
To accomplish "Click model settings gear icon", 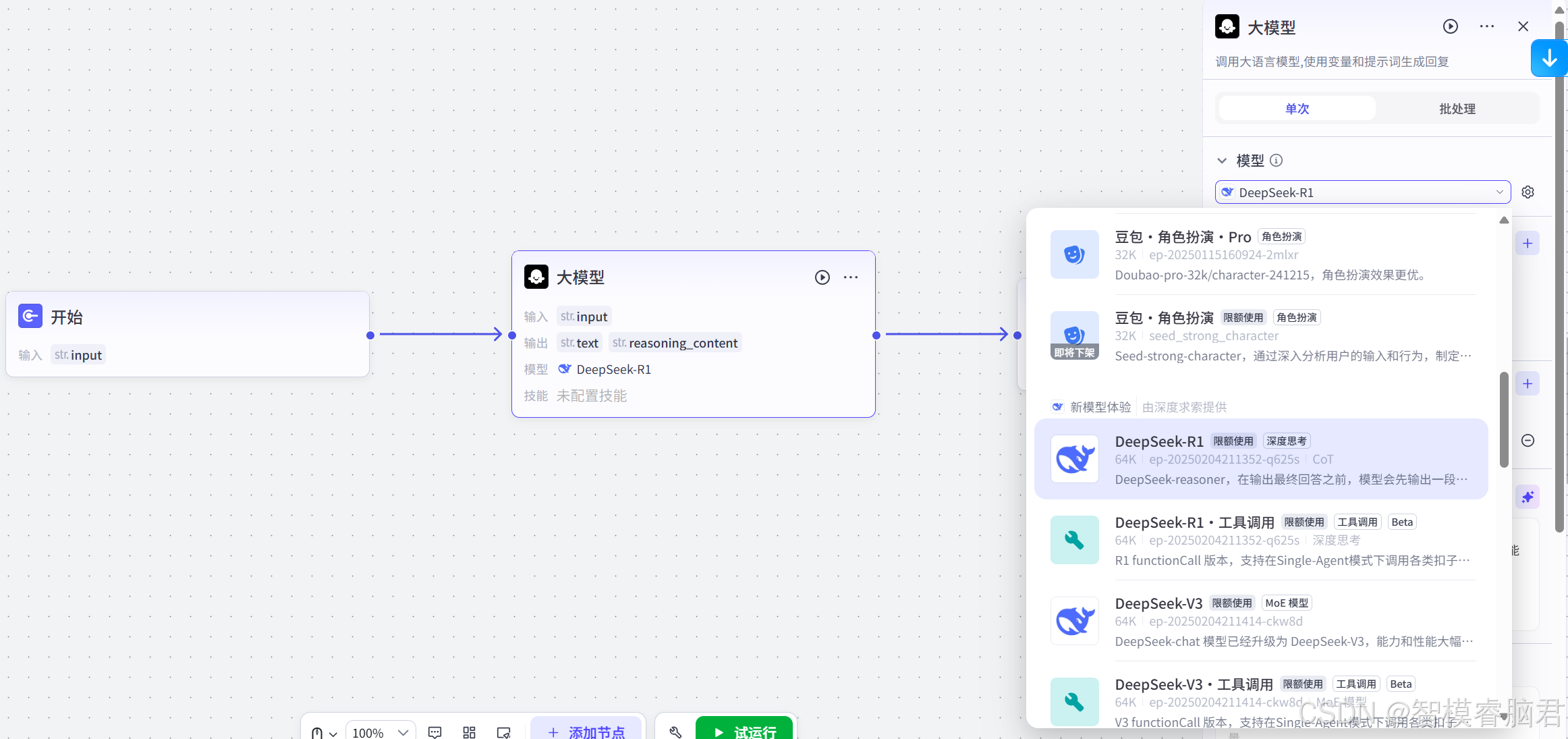I will 1528,192.
